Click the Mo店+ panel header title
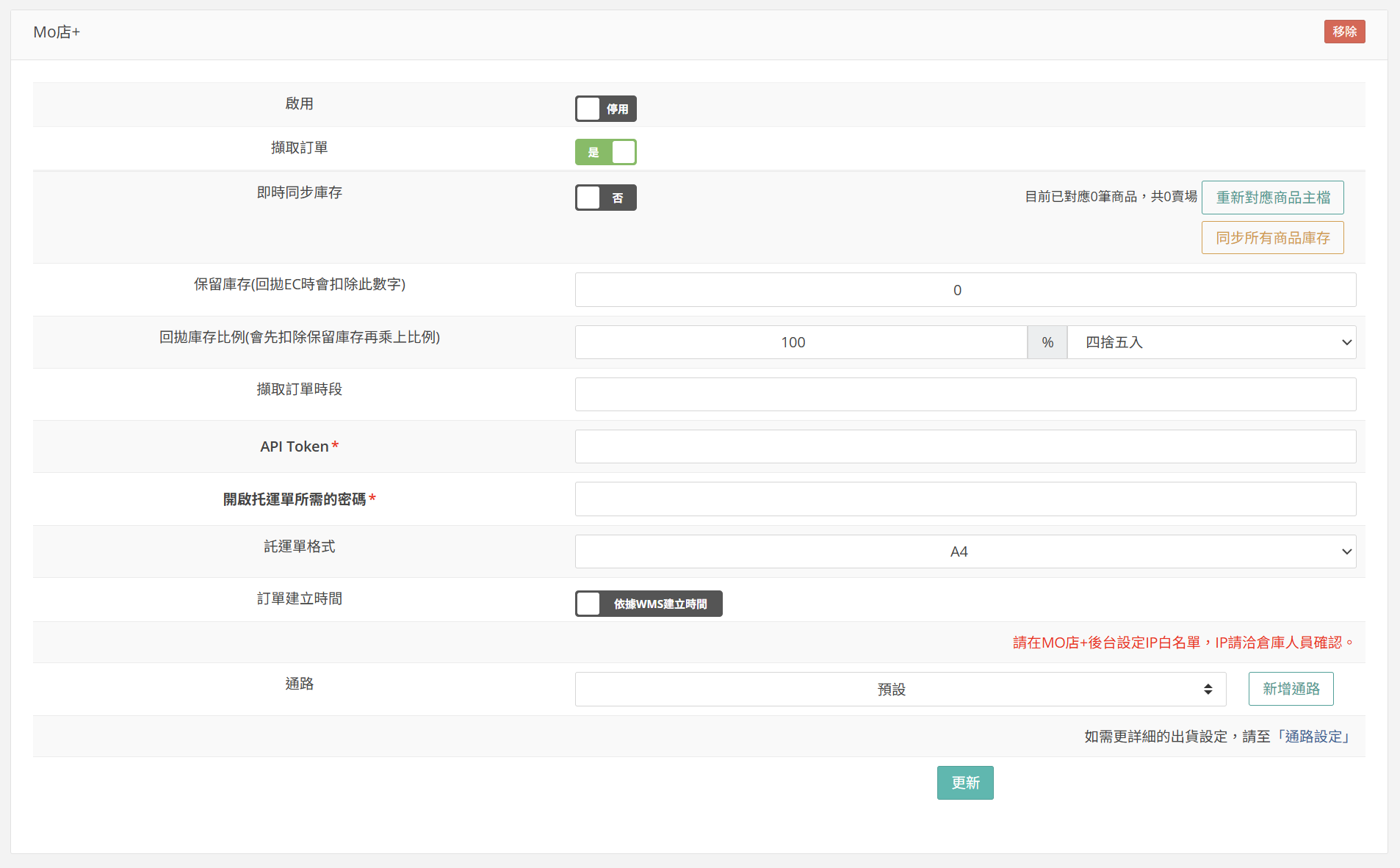1400x868 pixels. (x=57, y=32)
